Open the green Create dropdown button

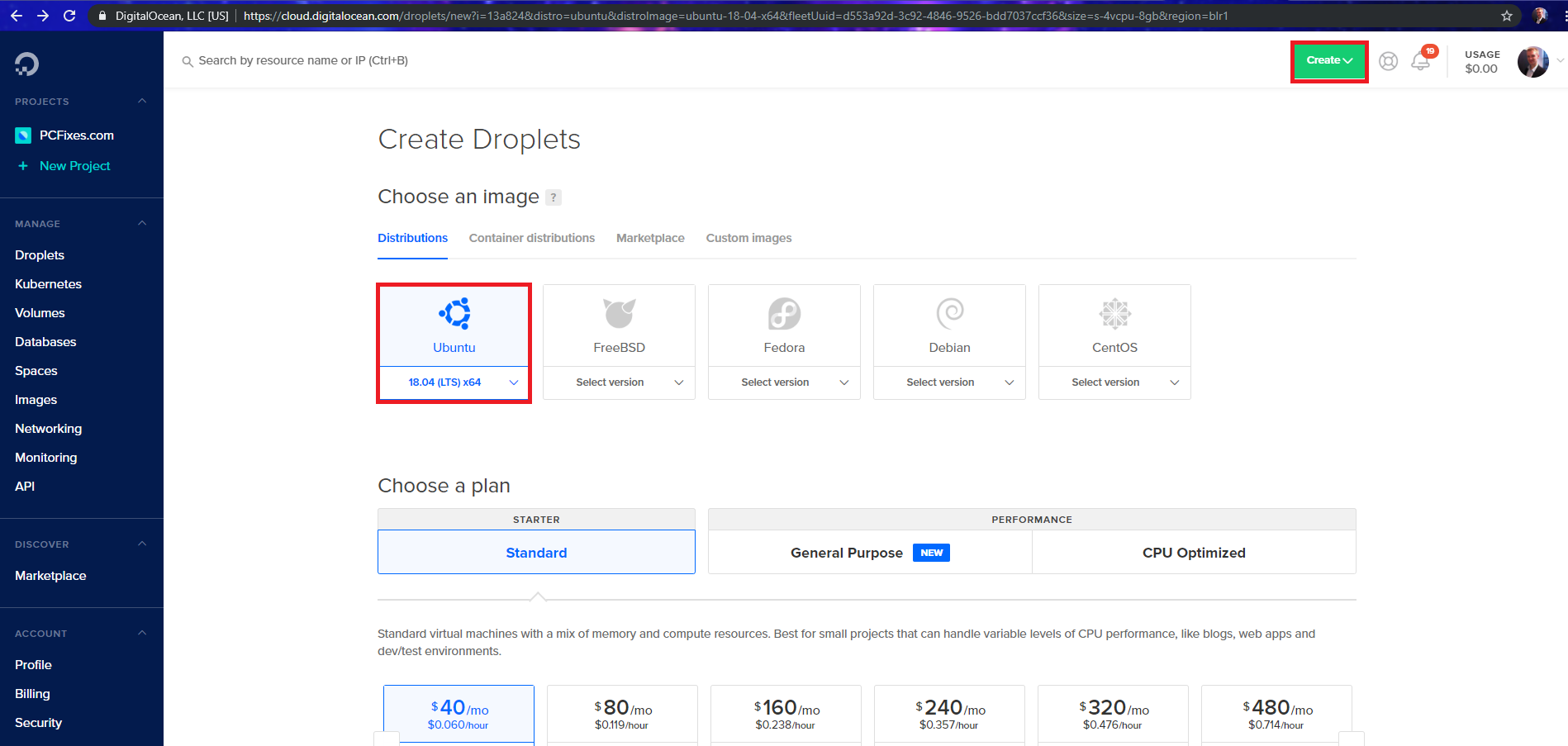click(1329, 61)
